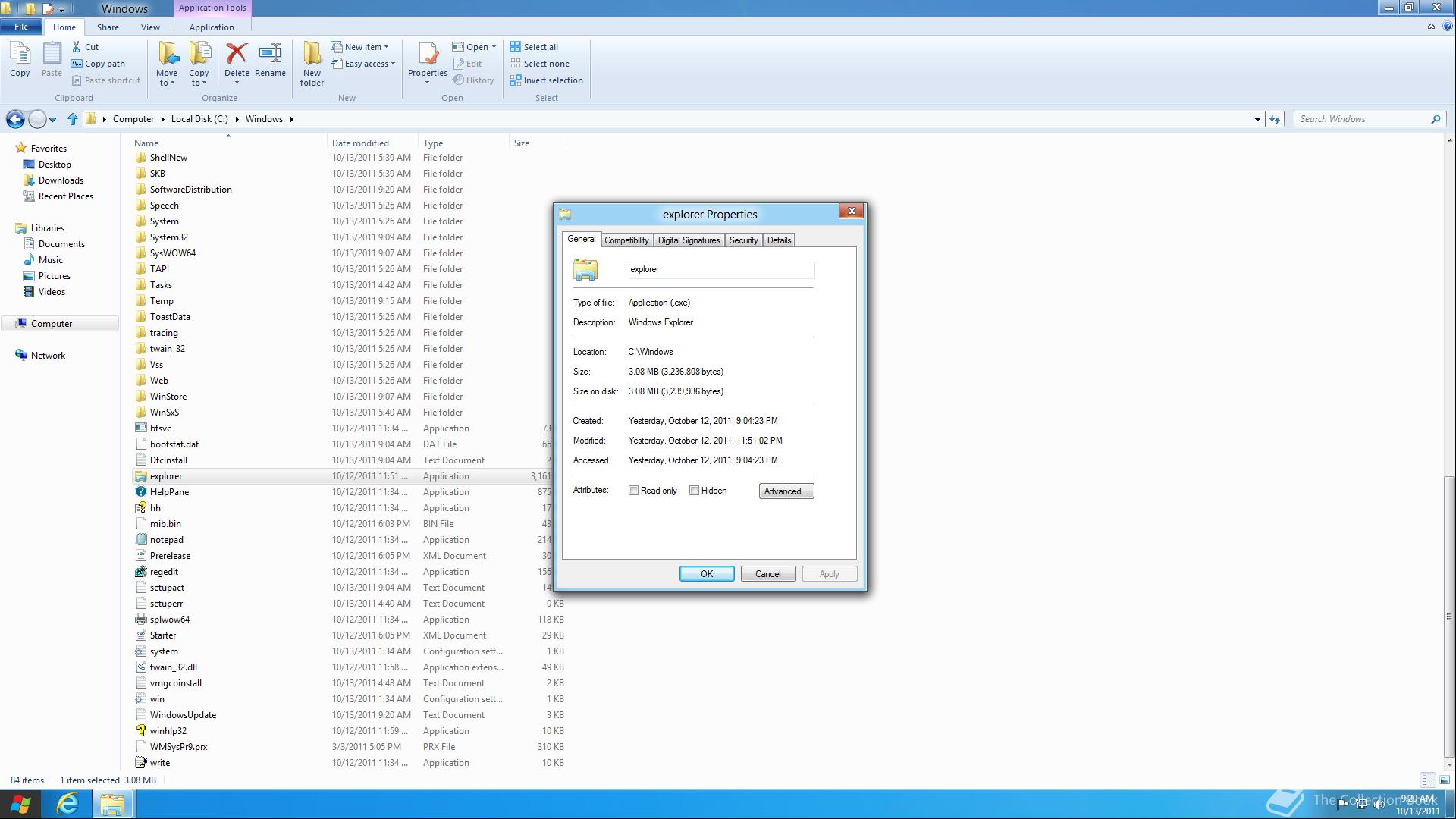Collapse the ribbon with the chevron
The width and height of the screenshot is (1456, 819).
point(1431,27)
